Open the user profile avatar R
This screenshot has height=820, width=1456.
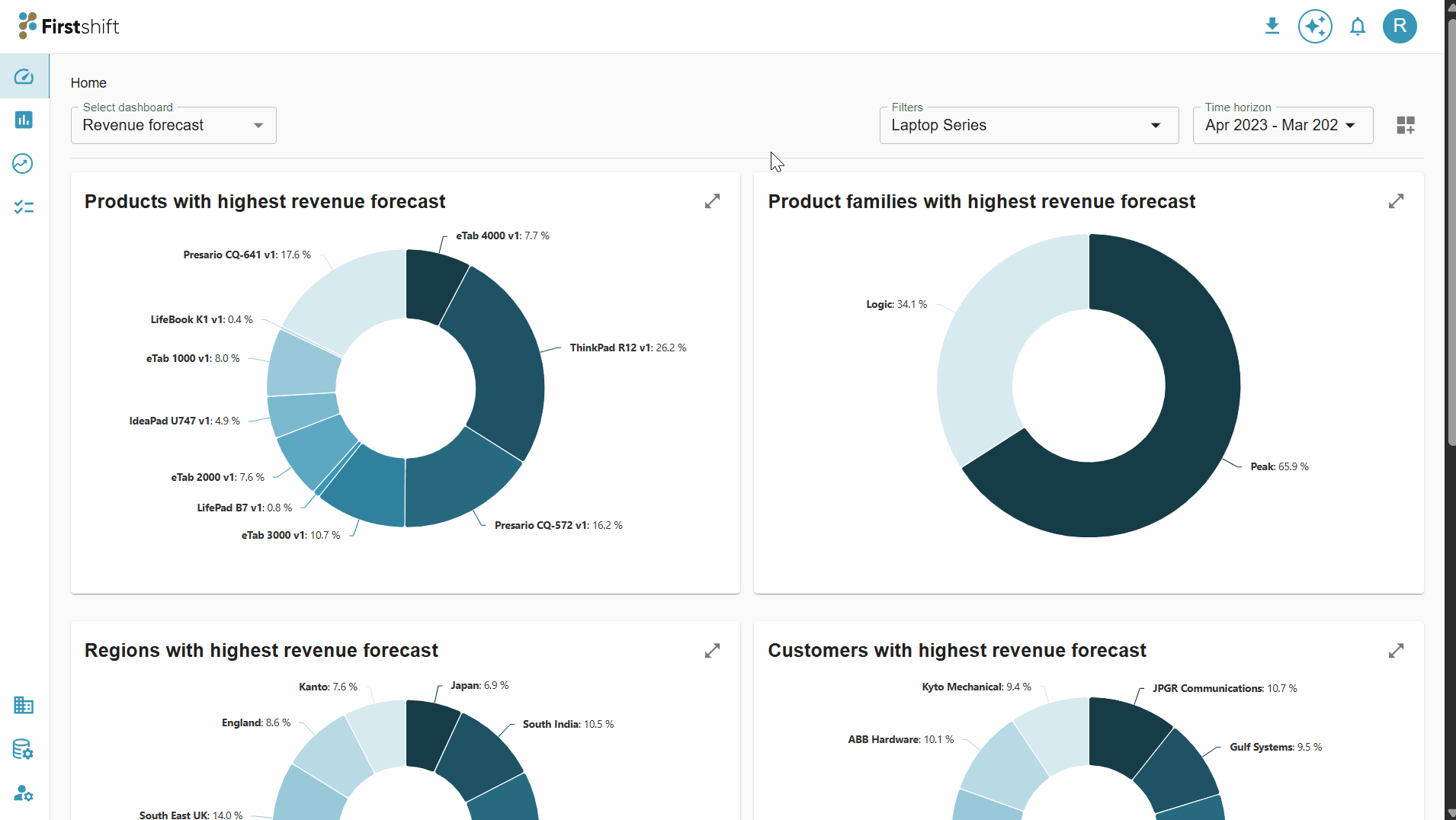[1400, 27]
